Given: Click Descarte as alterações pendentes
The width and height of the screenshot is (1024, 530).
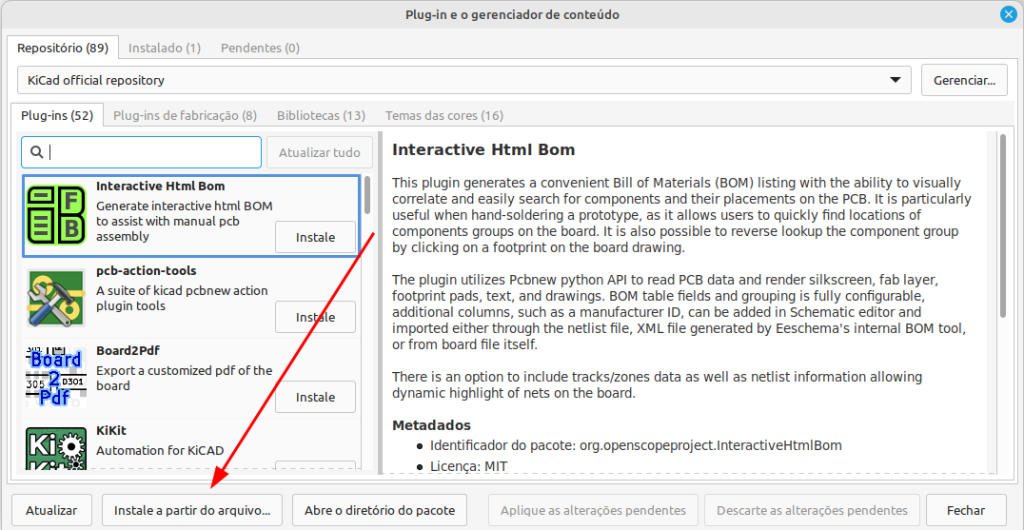Looking at the screenshot, I should click(x=812, y=510).
